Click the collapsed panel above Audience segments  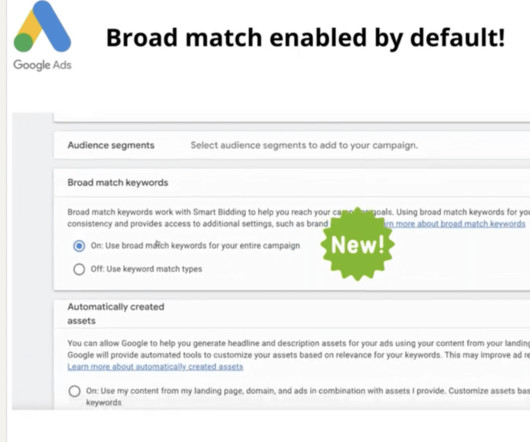point(292,117)
